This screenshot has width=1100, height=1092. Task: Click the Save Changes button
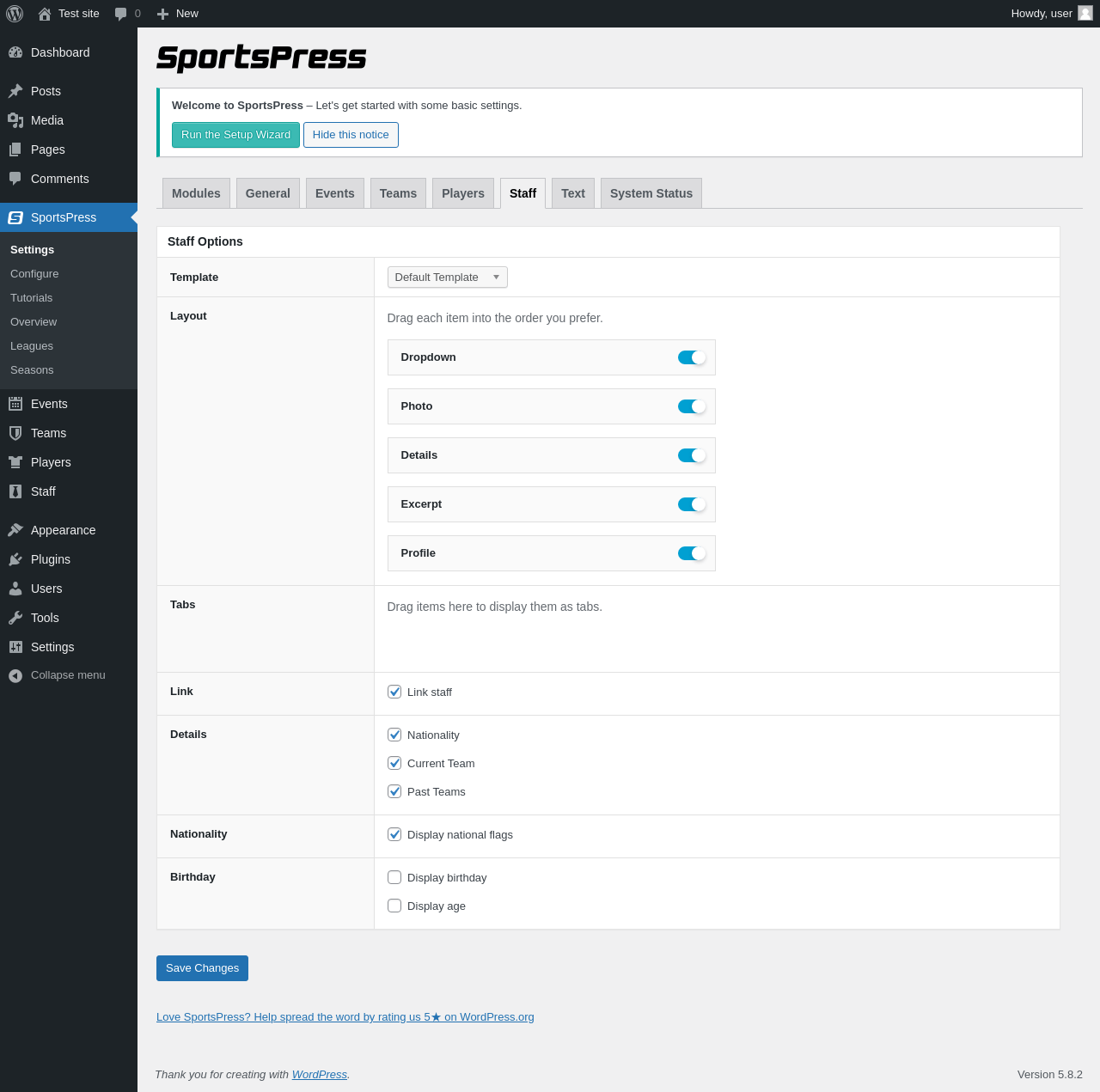pyautogui.click(x=202, y=968)
